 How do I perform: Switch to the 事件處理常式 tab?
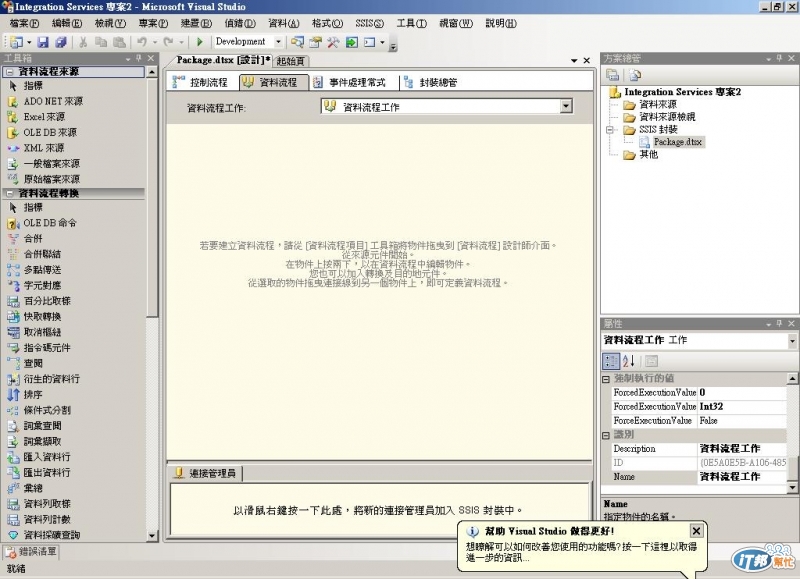pos(350,82)
